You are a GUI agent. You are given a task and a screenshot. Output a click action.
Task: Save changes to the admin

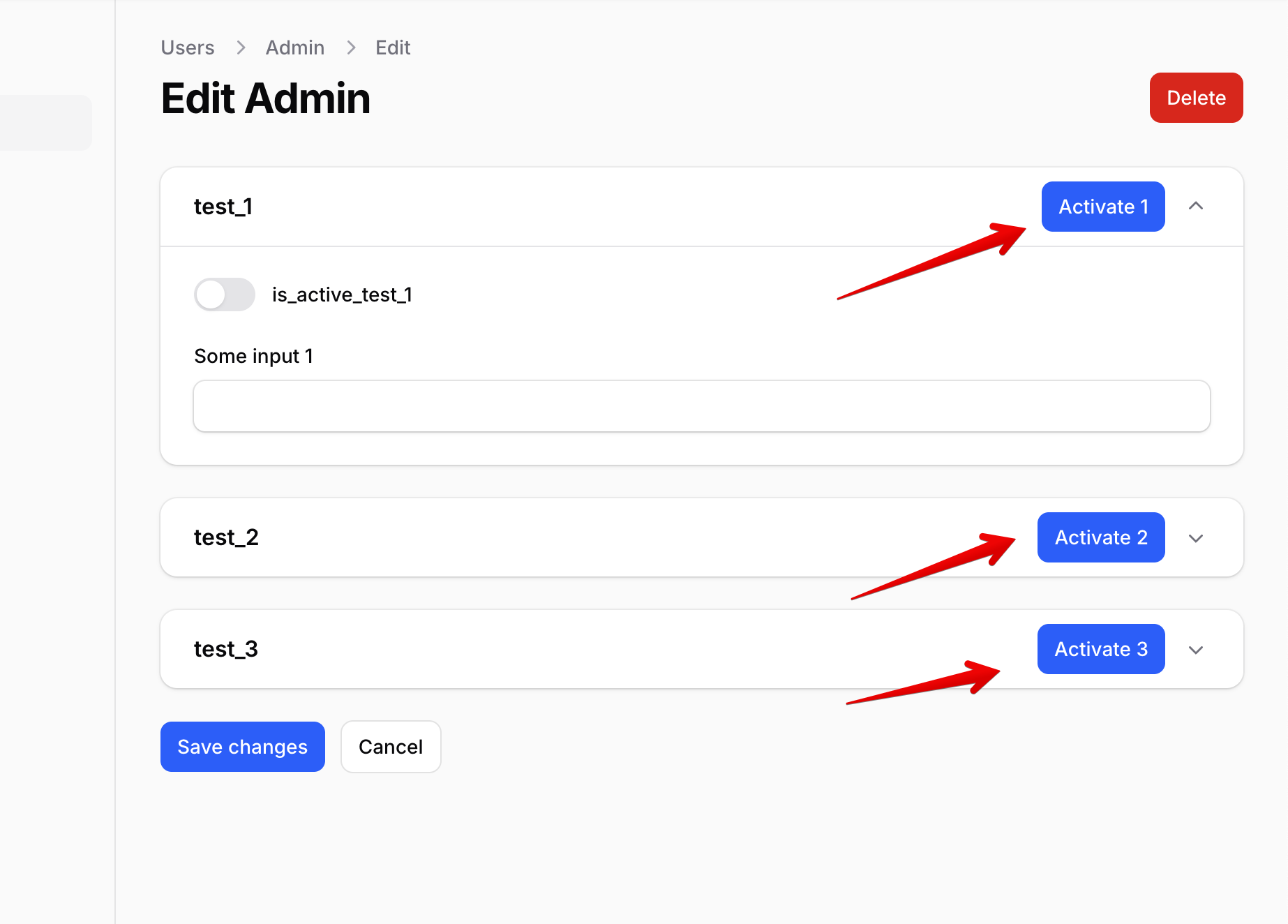(x=242, y=747)
